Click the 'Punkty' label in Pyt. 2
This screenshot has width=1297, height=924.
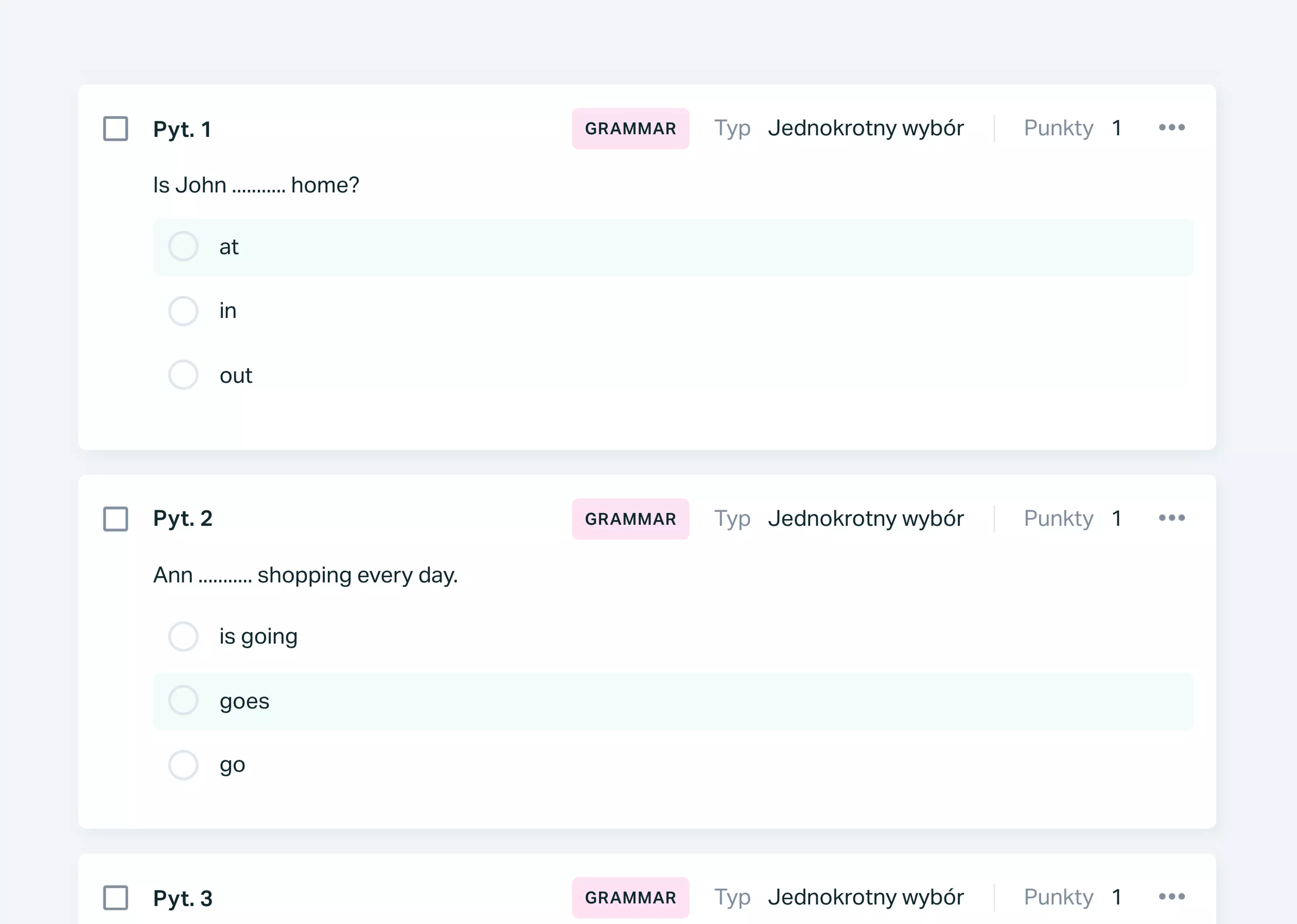click(x=1059, y=519)
